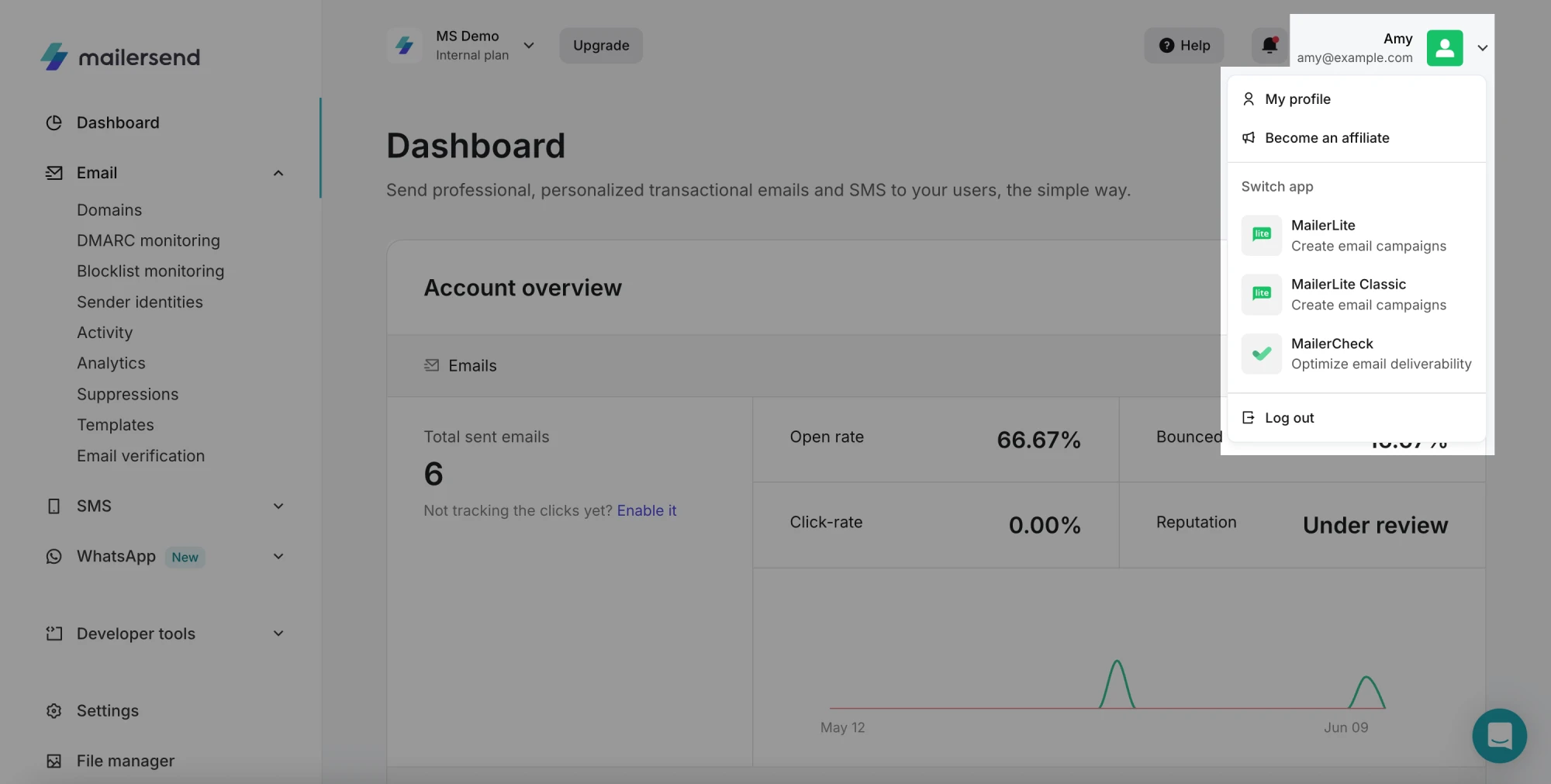Click the Dashboard pie chart icon

tap(54, 123)
